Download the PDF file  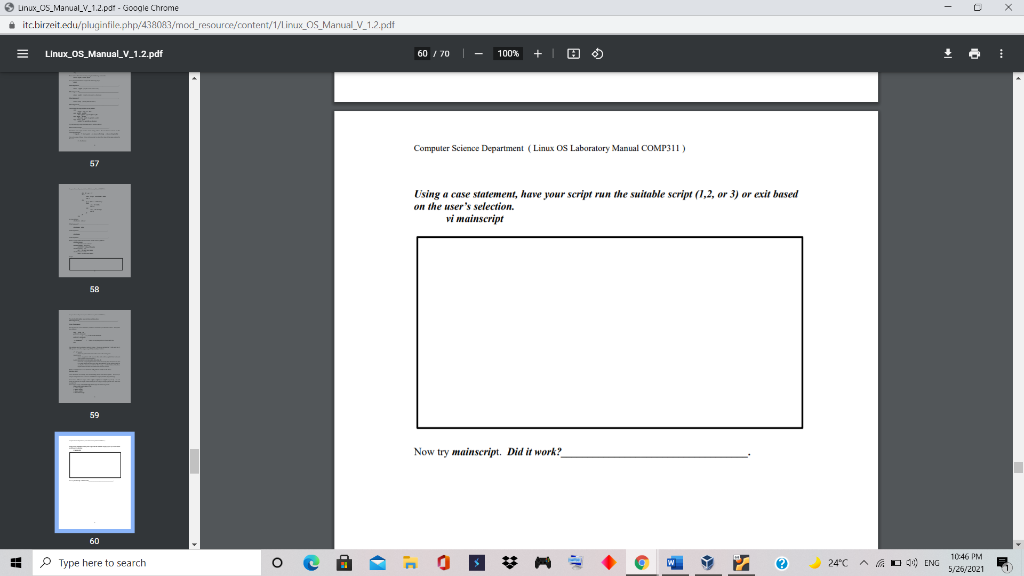948,54
